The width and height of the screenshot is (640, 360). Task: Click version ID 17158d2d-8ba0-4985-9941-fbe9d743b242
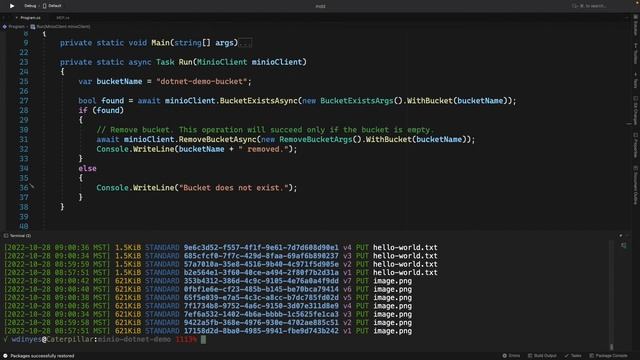pos(261,331)
